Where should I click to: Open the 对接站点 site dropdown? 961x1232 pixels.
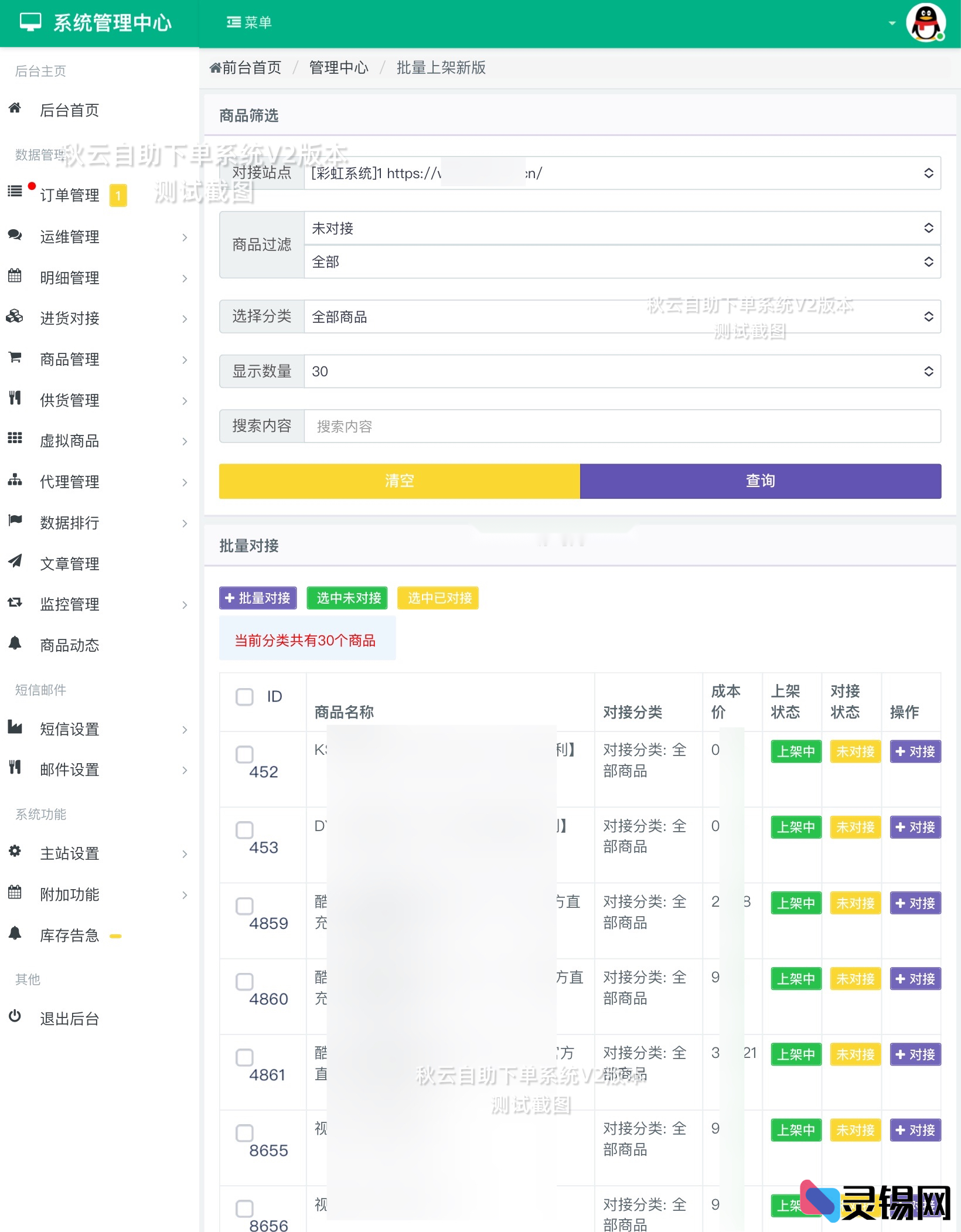tap(622, 173)
